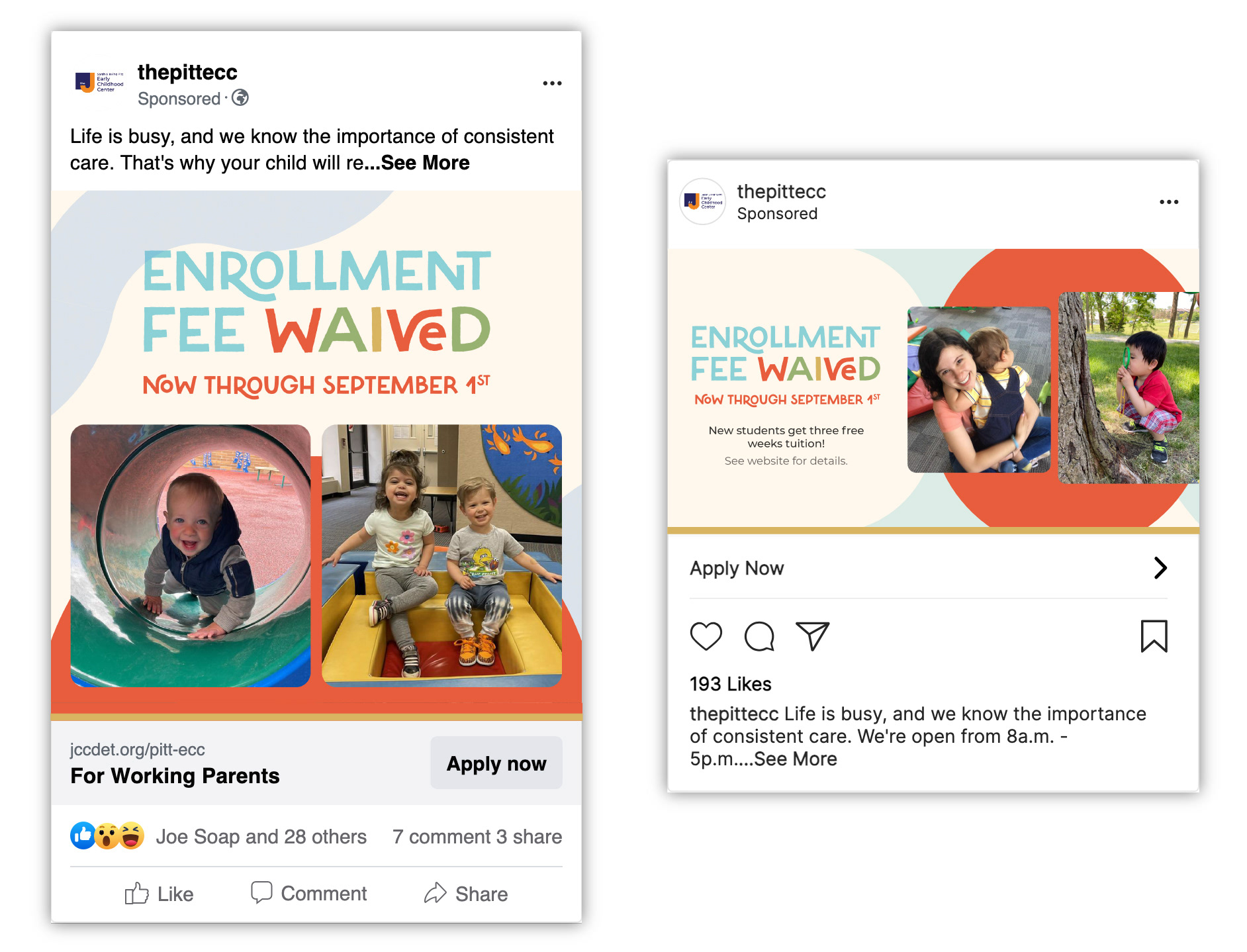Click the Facebook Share arrow button
Viewport: 1247px width, 952px height.
pyautogui.click(x=466, y=894)
